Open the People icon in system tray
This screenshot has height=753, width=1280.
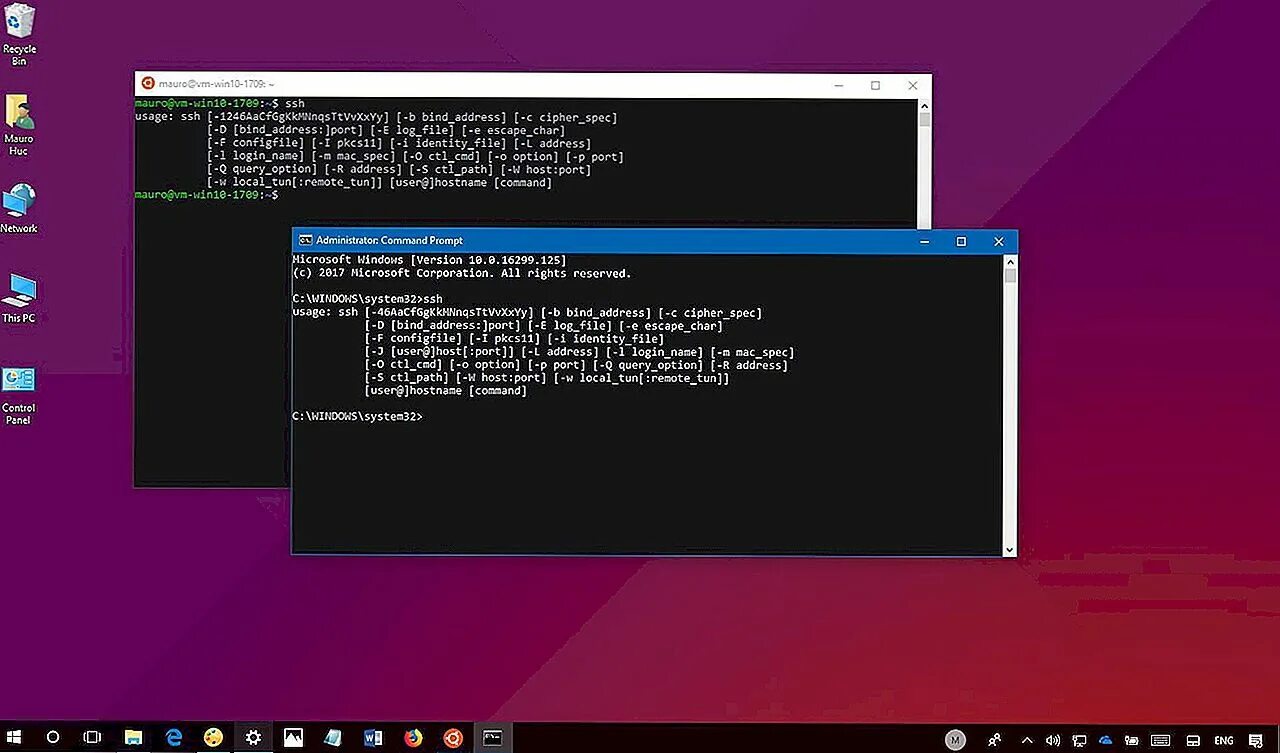click(994, 740)
